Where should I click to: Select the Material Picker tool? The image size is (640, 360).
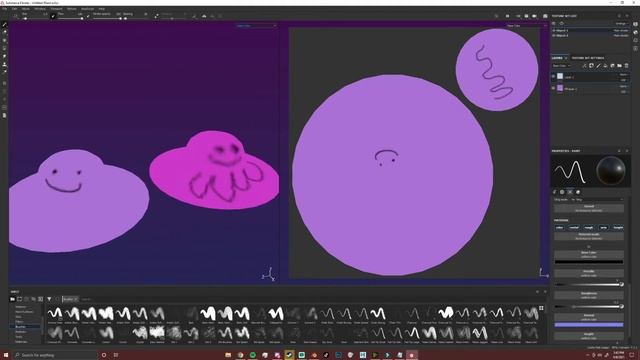[4, 72]
